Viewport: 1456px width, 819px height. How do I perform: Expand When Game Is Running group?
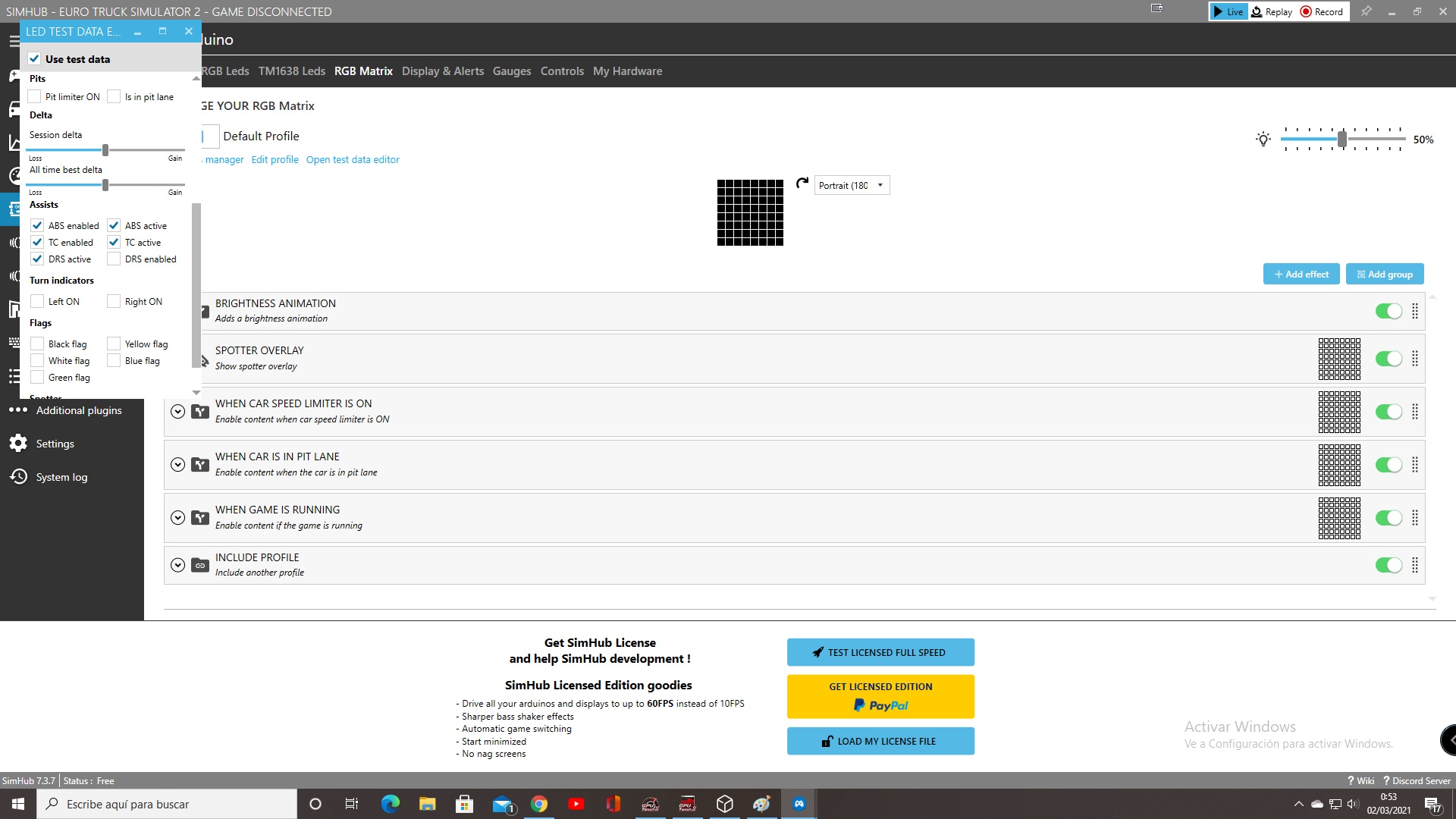click(177, 518)
